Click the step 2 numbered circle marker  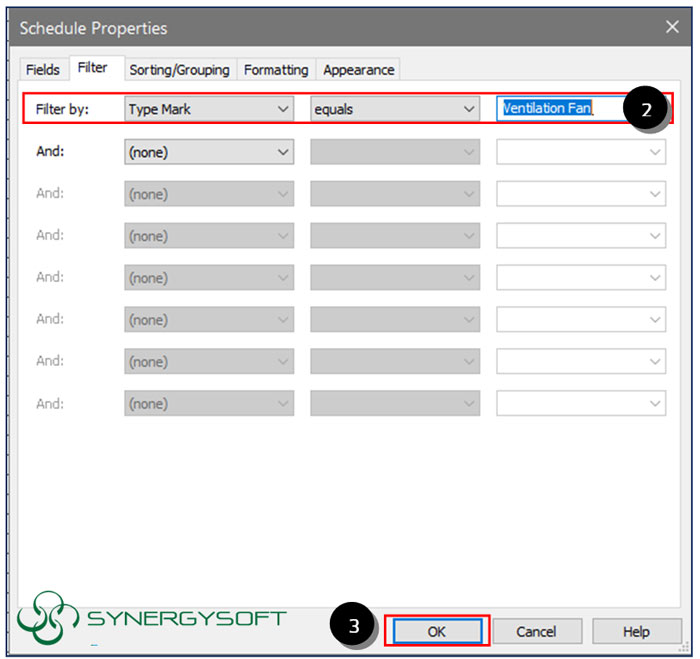[x=646, y=110]
